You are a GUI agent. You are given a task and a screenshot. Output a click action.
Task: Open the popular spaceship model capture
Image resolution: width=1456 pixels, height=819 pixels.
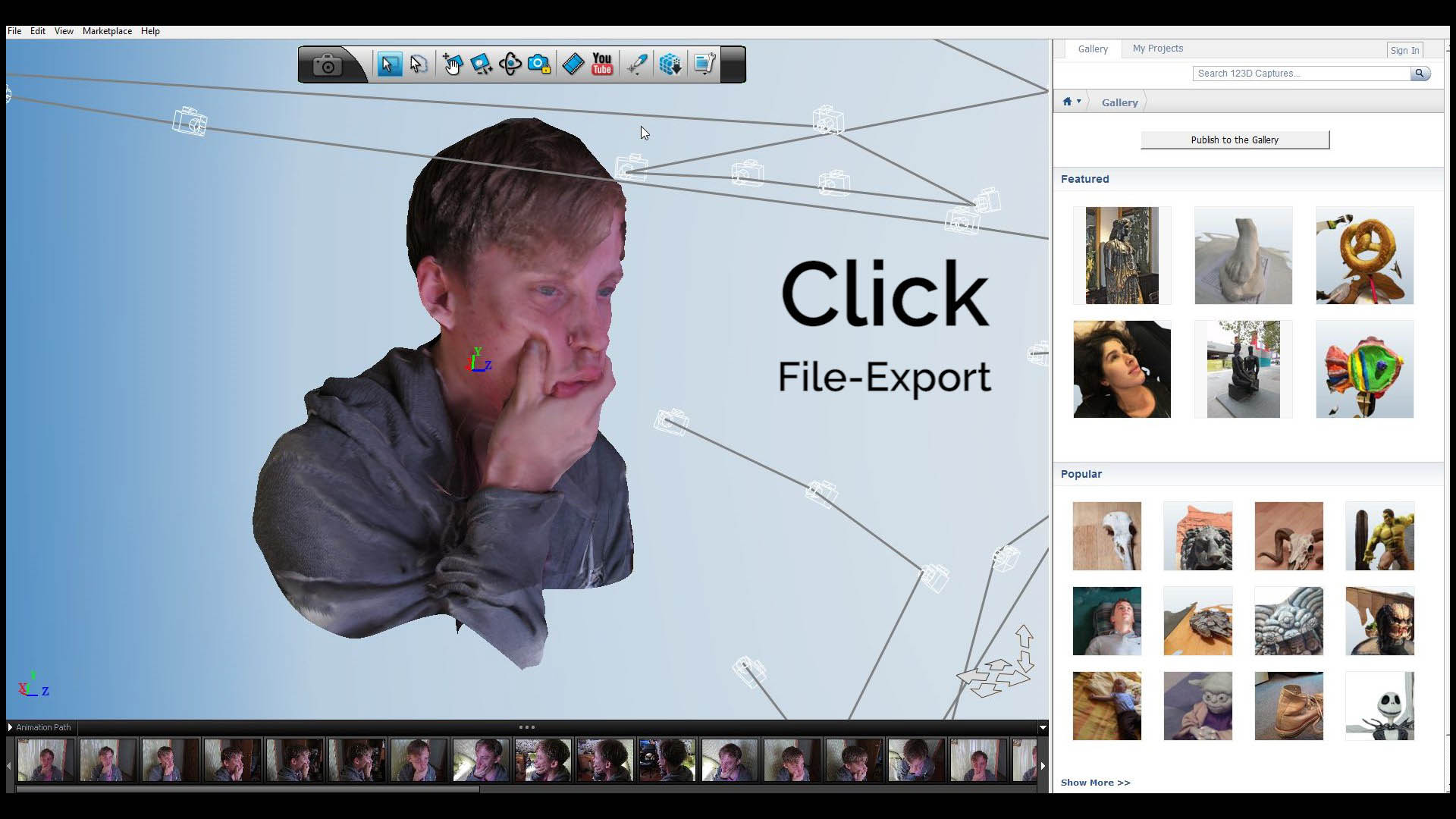[x=1197, y=621]
